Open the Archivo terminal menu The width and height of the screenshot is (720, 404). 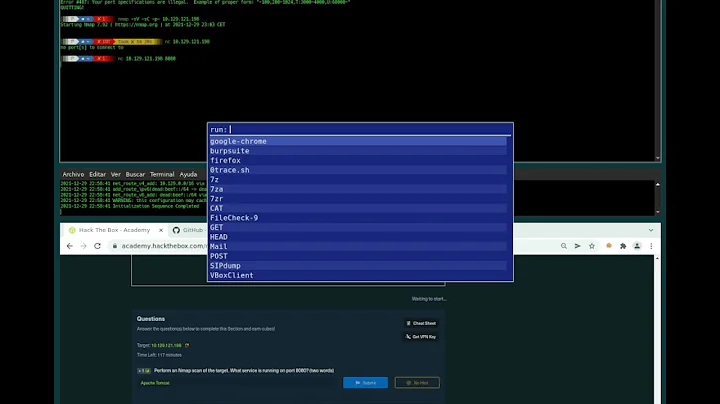coord(73,174)
